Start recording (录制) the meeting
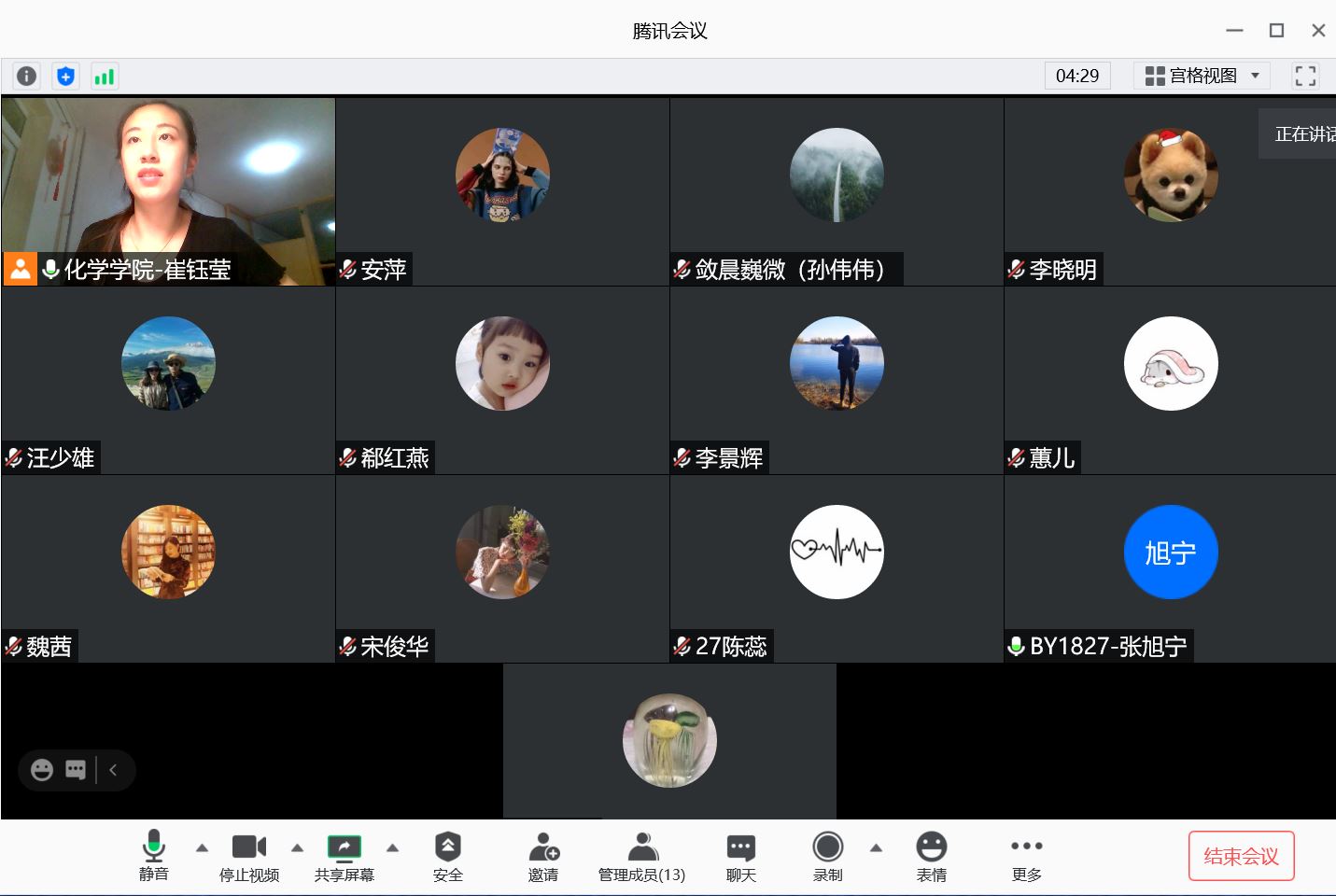 827,856
